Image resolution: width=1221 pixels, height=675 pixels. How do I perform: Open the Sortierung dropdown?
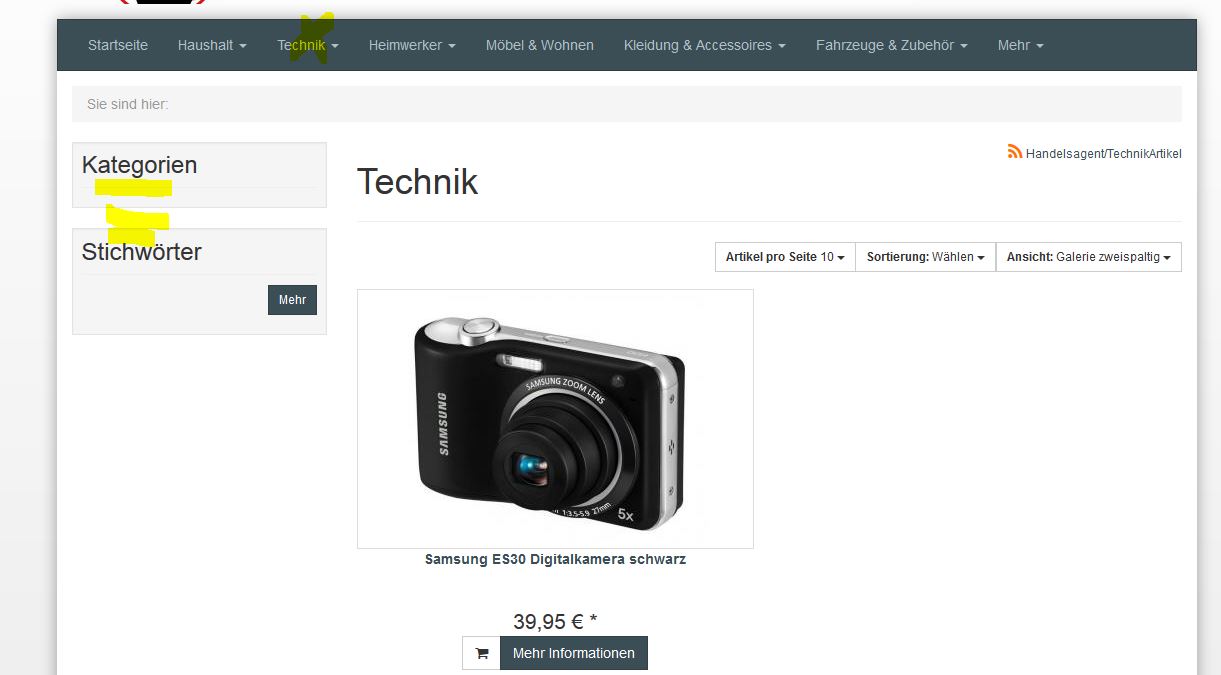(925, 257)
